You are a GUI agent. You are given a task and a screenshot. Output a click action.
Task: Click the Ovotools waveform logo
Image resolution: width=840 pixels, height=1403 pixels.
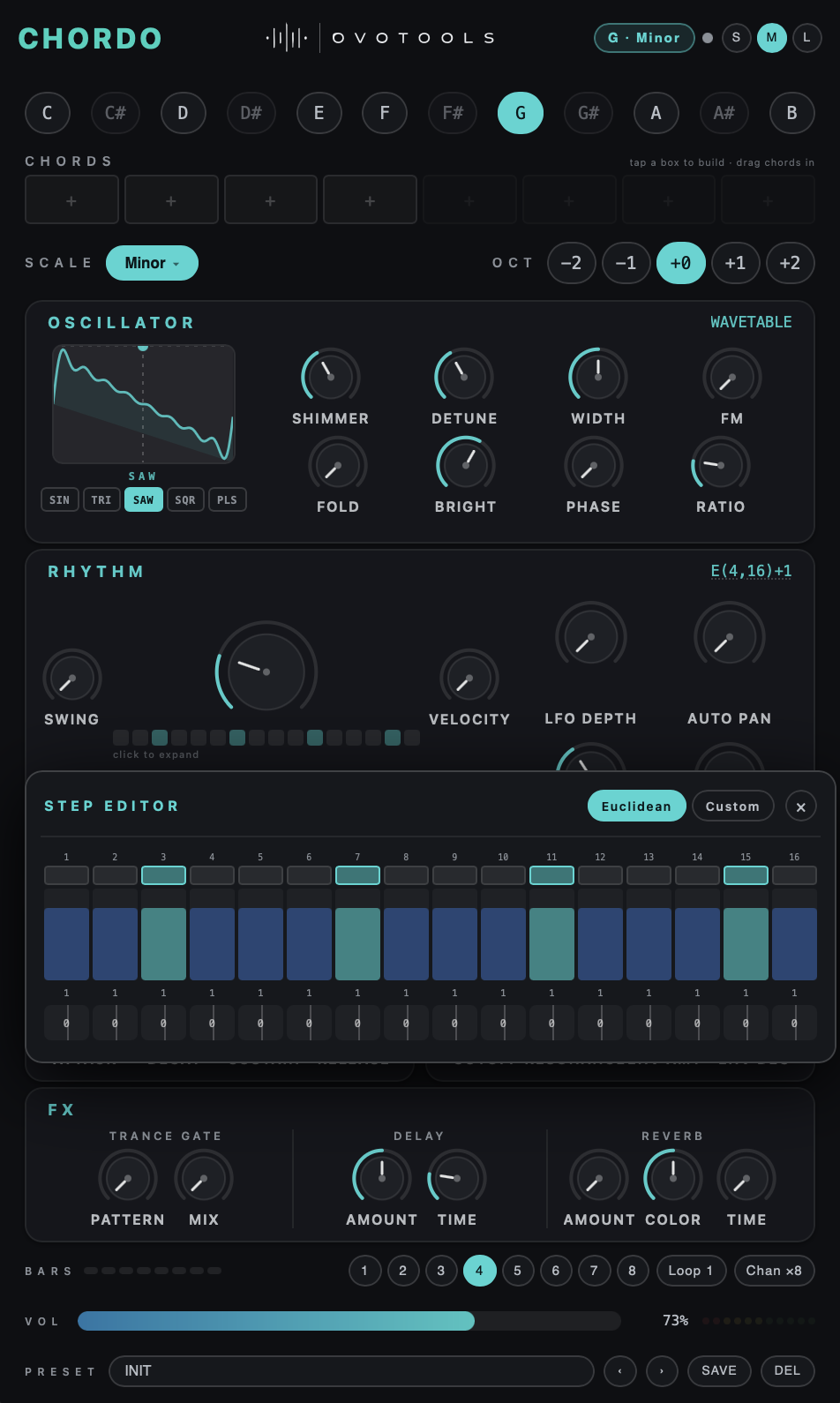(287, 38)
